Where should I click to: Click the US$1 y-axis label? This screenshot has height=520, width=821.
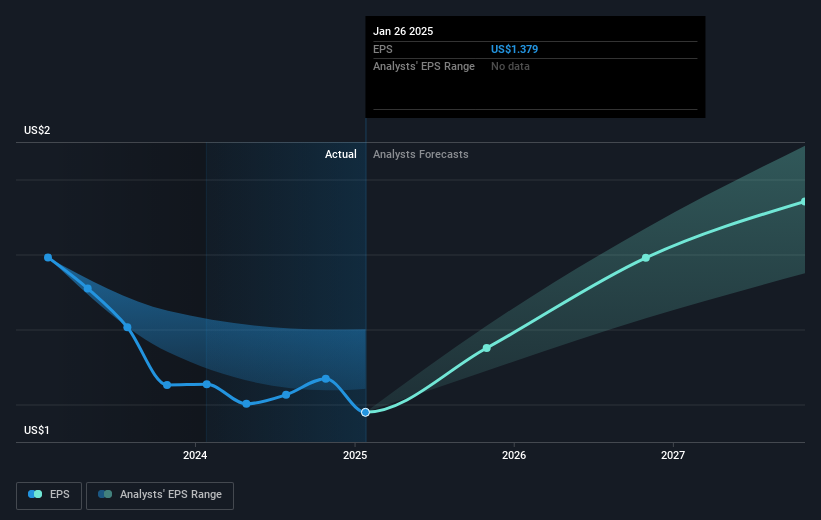[x=37, y=430]
